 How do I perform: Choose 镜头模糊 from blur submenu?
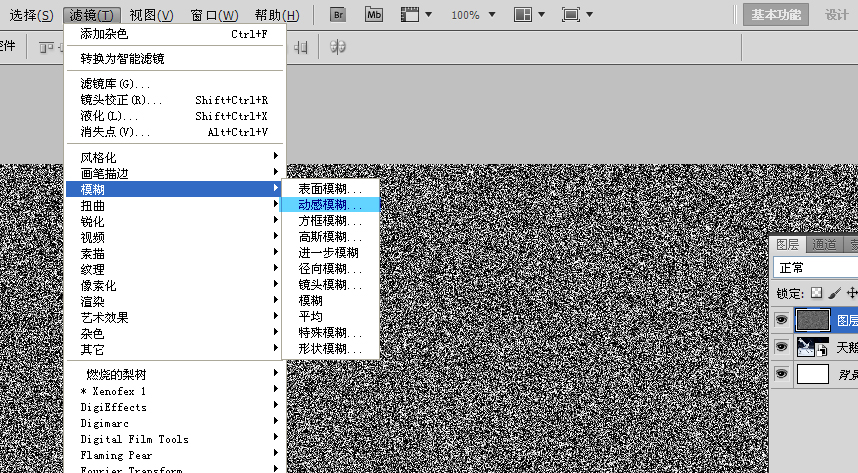(330, 284)
